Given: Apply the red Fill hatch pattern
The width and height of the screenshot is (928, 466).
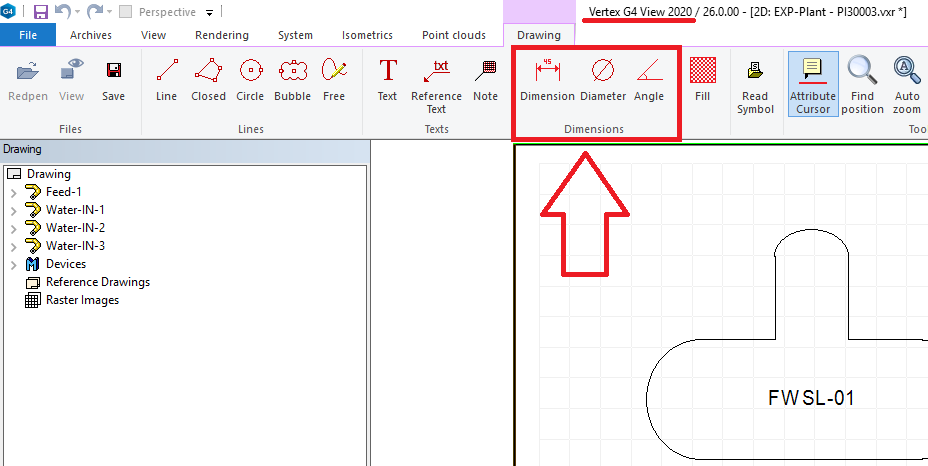Looking at the screenshot, I should point(703,80).
